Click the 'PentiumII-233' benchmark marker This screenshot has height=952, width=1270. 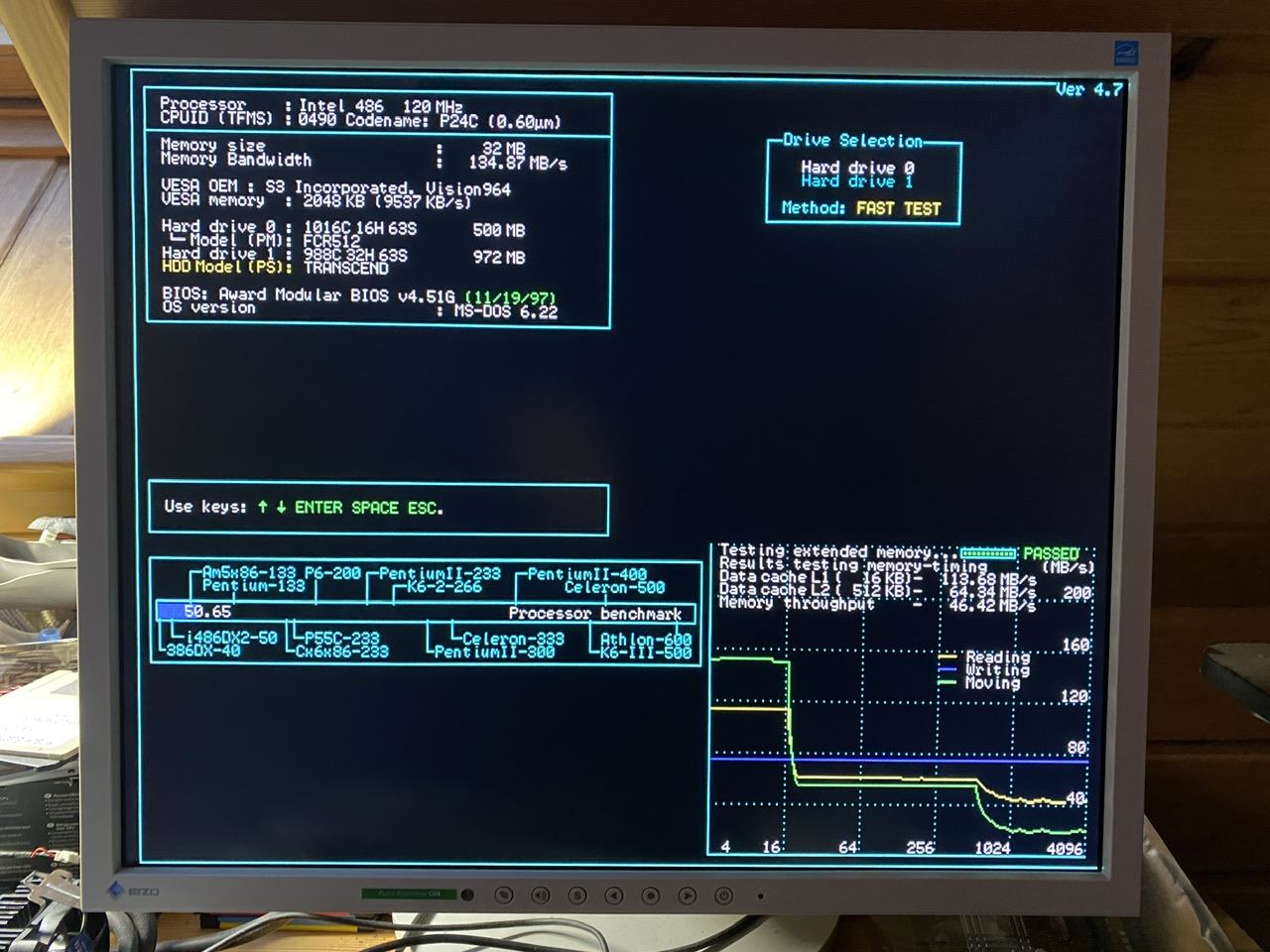[440, 573]
